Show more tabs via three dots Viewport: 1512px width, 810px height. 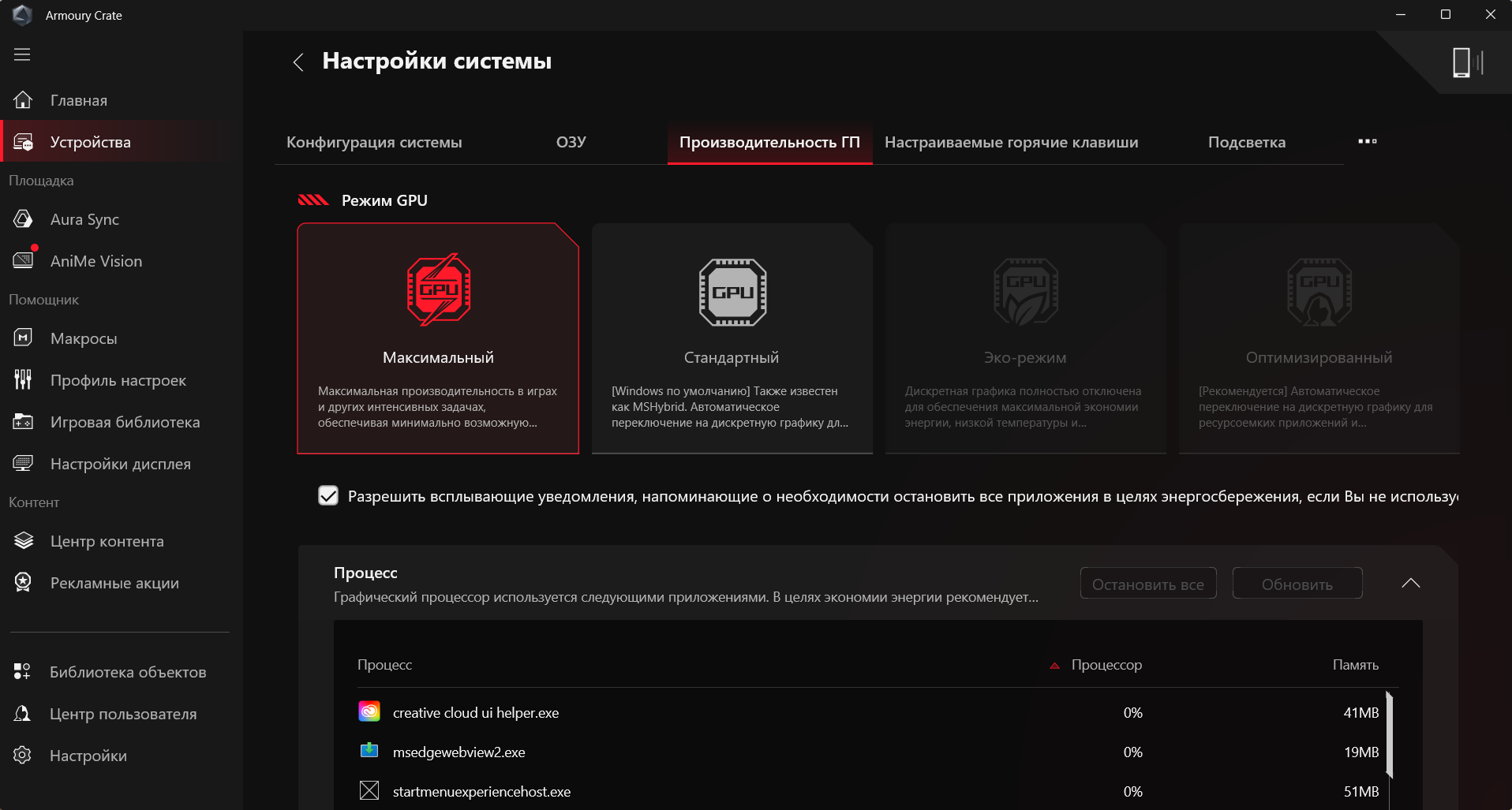1367,142
